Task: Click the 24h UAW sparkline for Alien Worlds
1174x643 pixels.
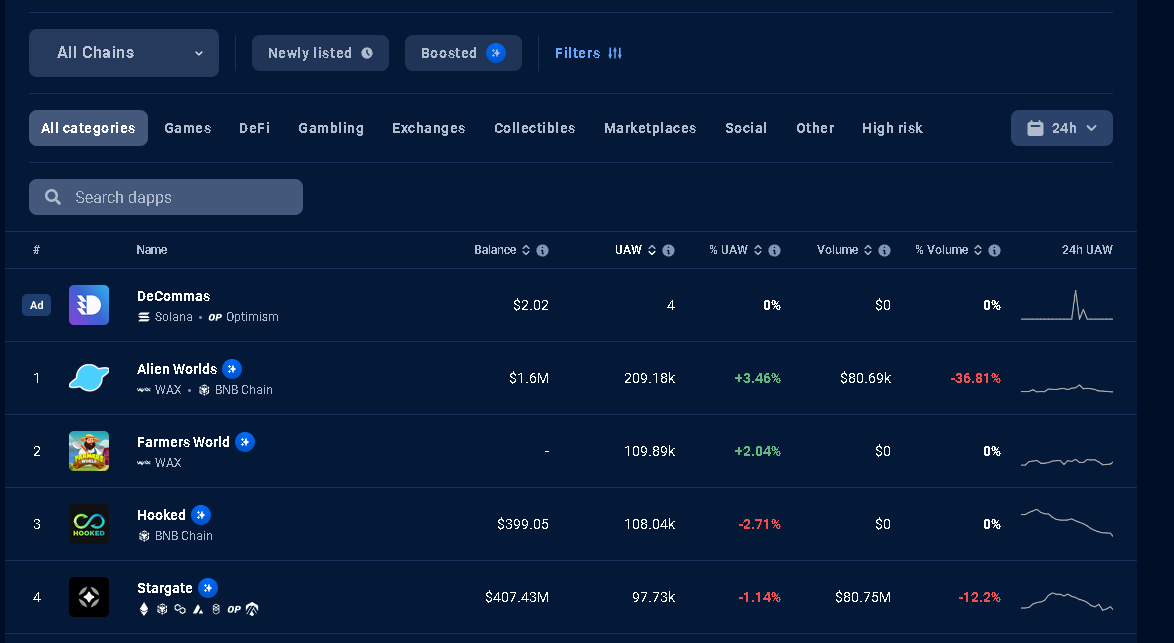Action: click(x=1067, y=388)
